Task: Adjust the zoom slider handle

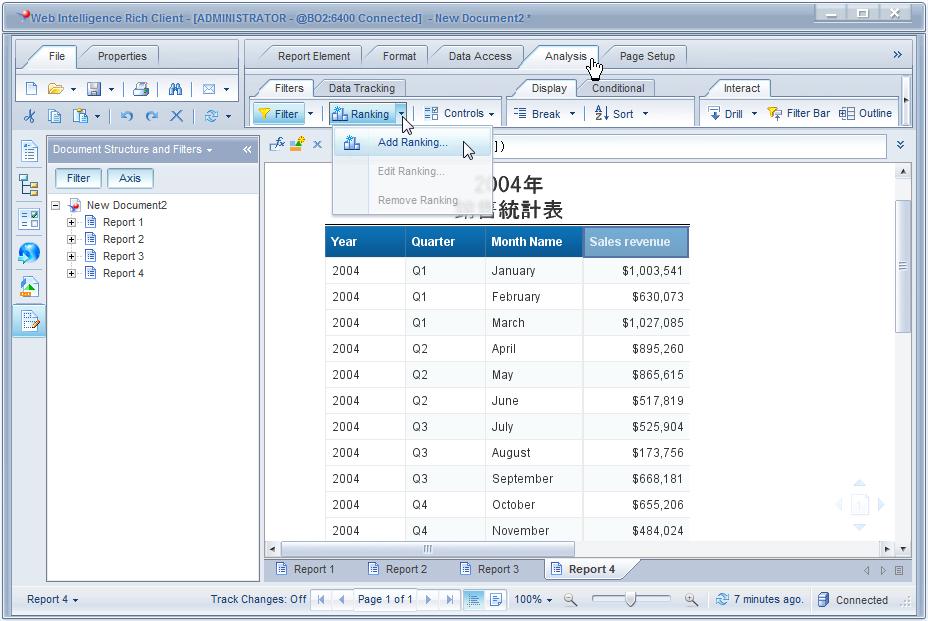Action: click(630, 600)
